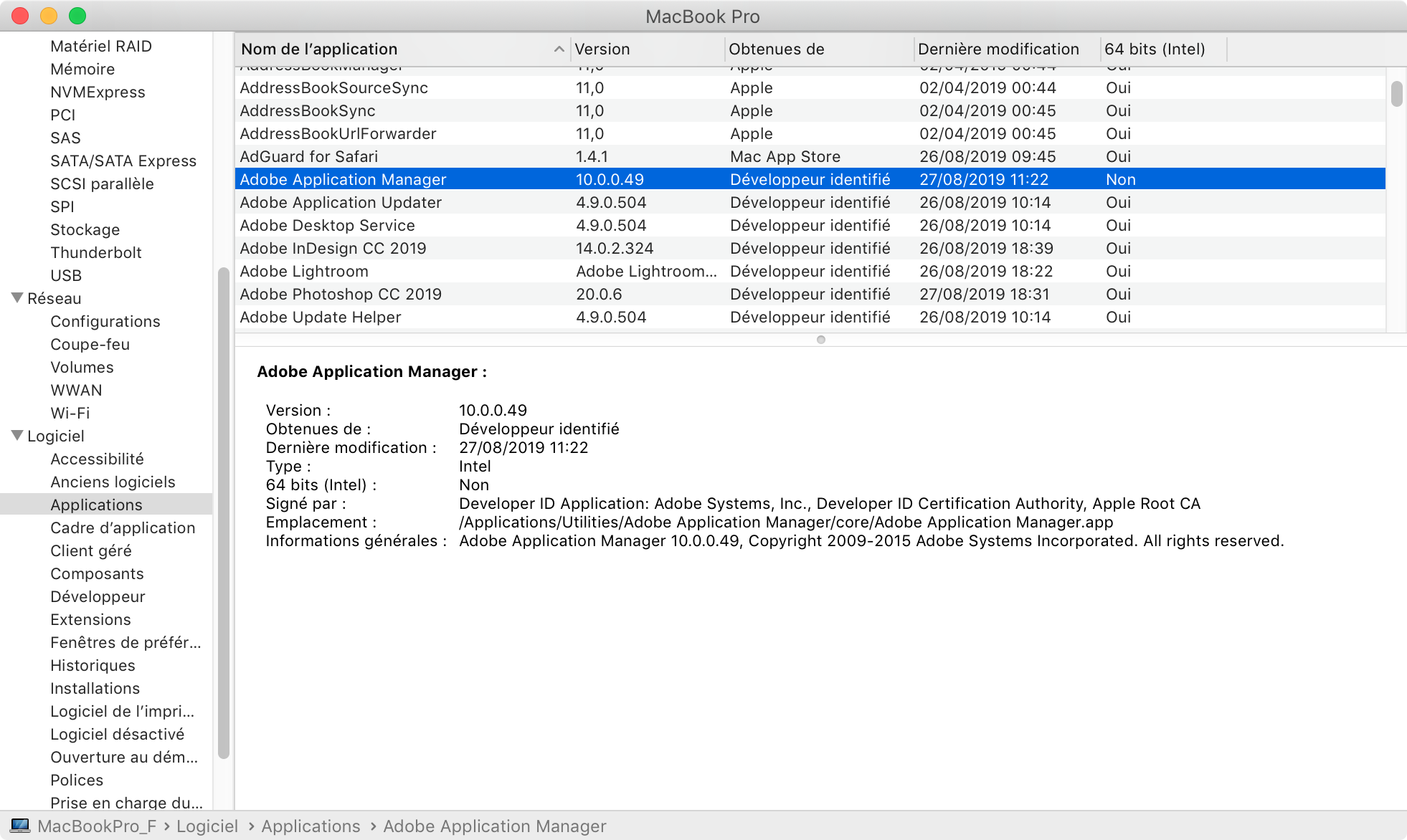Sort by 64 bits (Intel) column header
The height and width of the screenshot is (840, 1407).
coord(1164,49)
